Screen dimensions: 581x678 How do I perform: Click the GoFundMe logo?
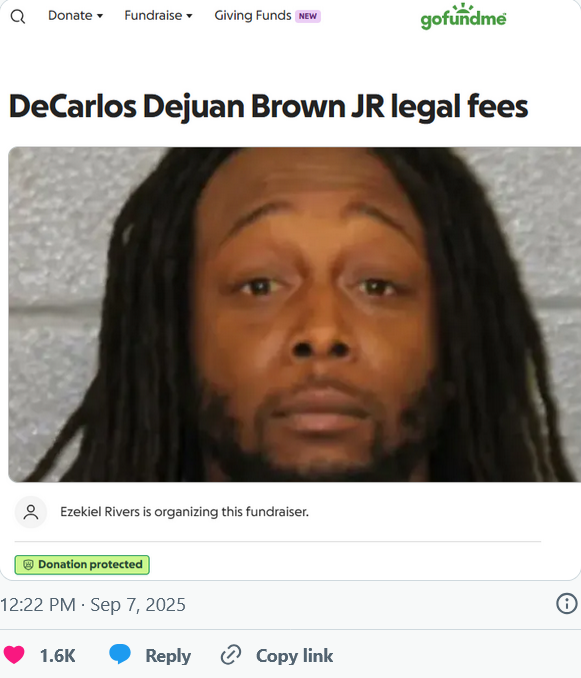pyautogui.click(x=463, y=16)
